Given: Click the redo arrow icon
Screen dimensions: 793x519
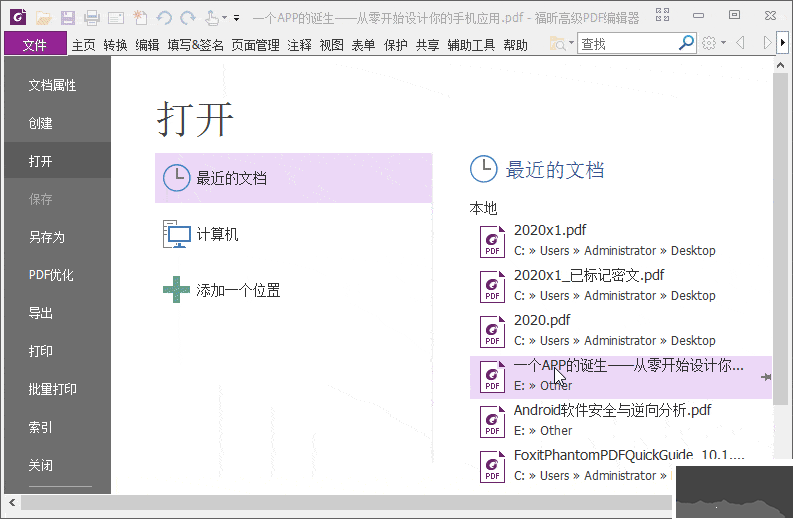Looking at the screenshot, I should [x=188, y=18].
